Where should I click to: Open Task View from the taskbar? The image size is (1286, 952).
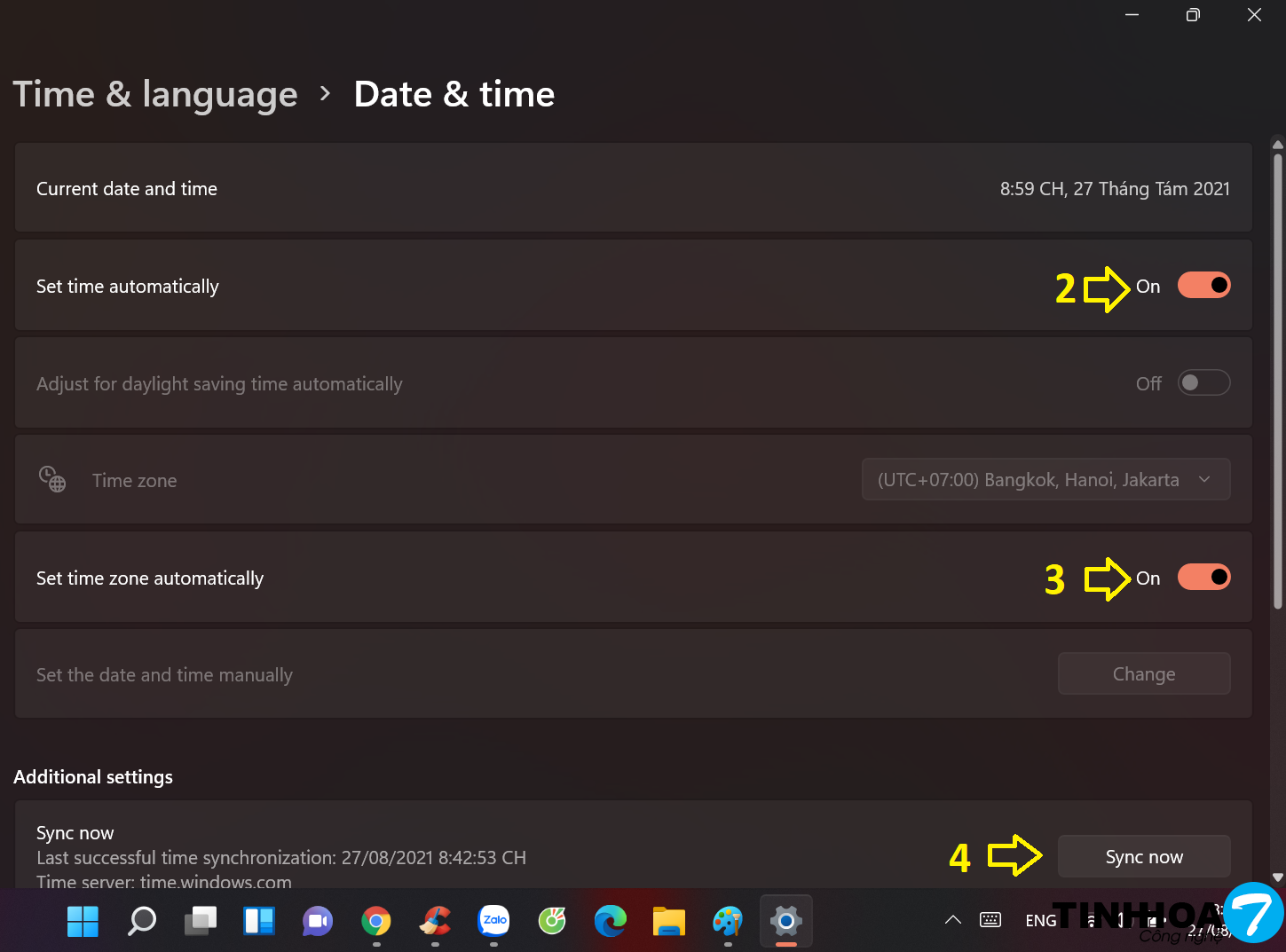coord(201,921)
